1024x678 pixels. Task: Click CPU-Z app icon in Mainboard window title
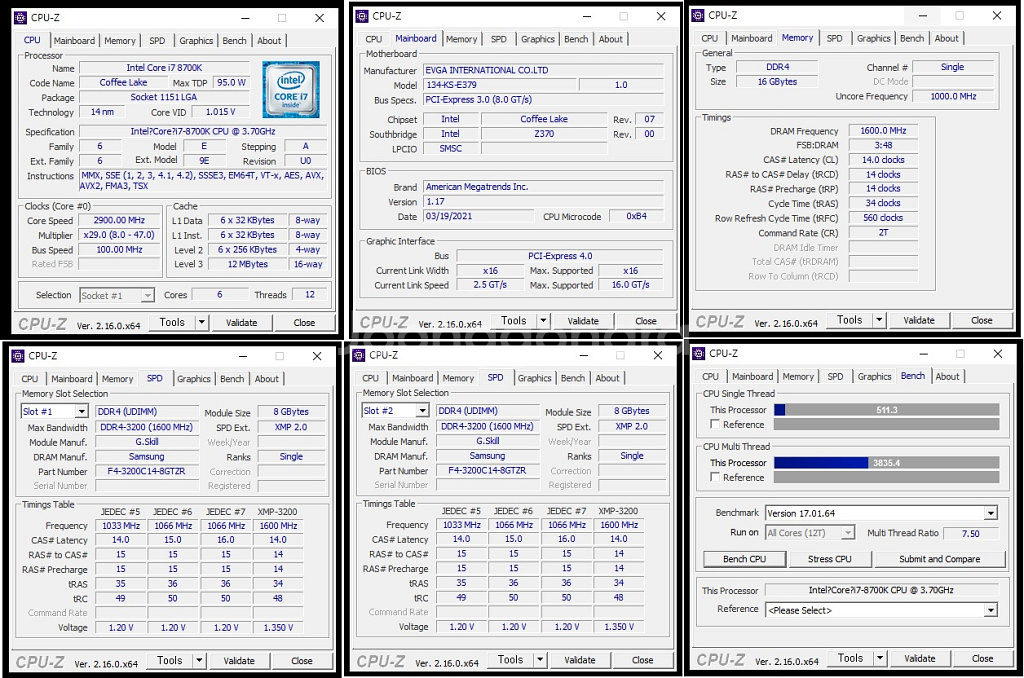coord(362,16)
